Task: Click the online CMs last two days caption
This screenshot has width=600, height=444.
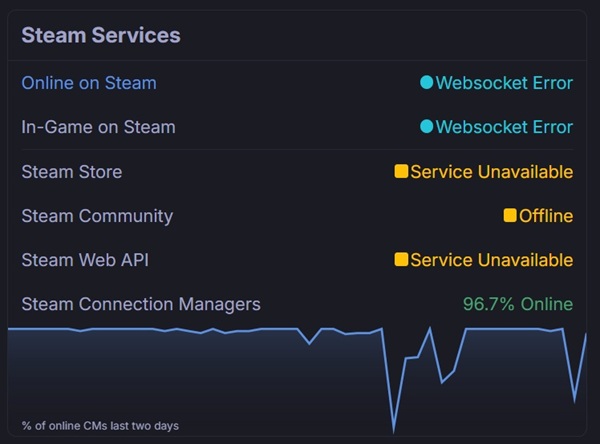Action: [100, 426]
